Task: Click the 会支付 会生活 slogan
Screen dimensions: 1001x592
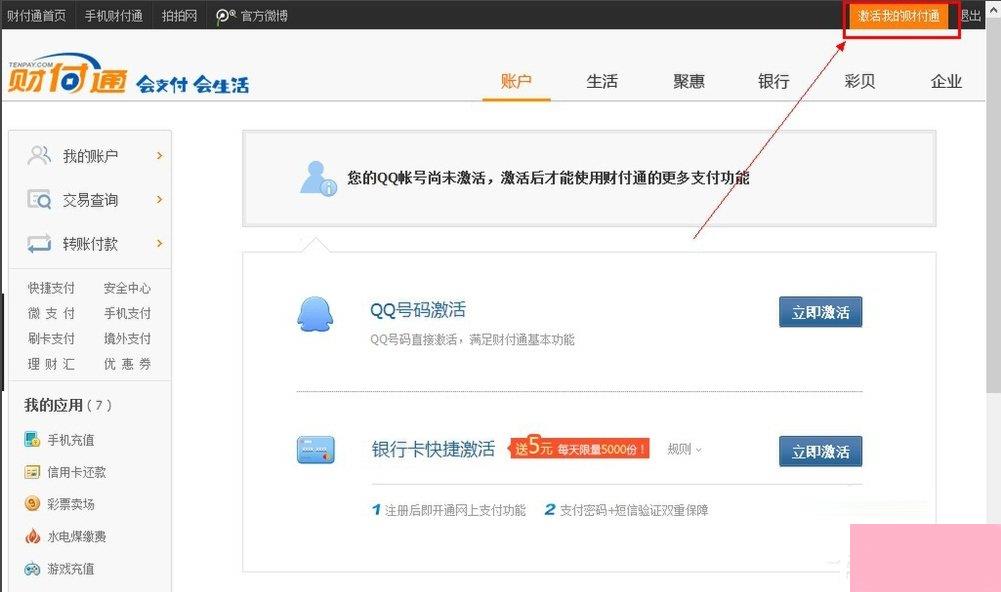Action: click(x=193, y=84)
